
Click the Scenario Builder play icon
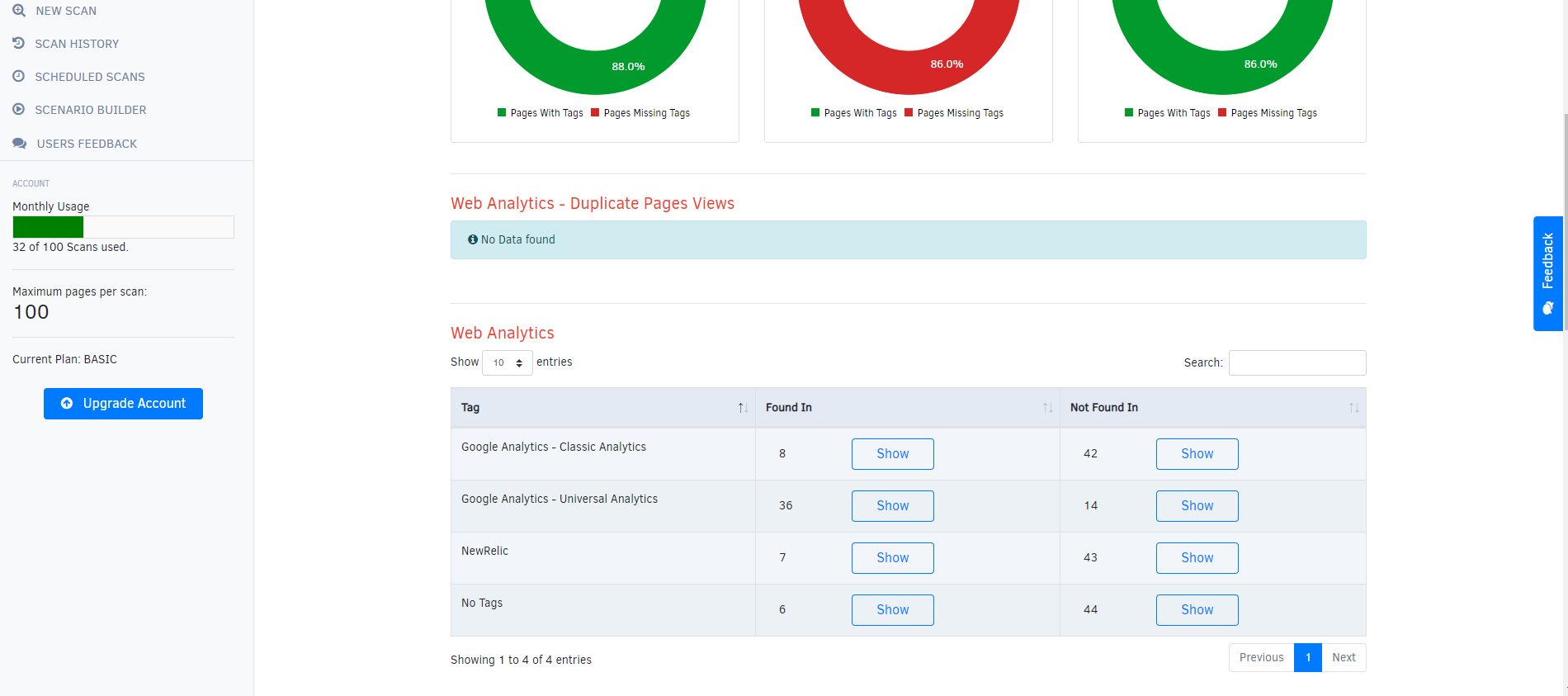19,109
